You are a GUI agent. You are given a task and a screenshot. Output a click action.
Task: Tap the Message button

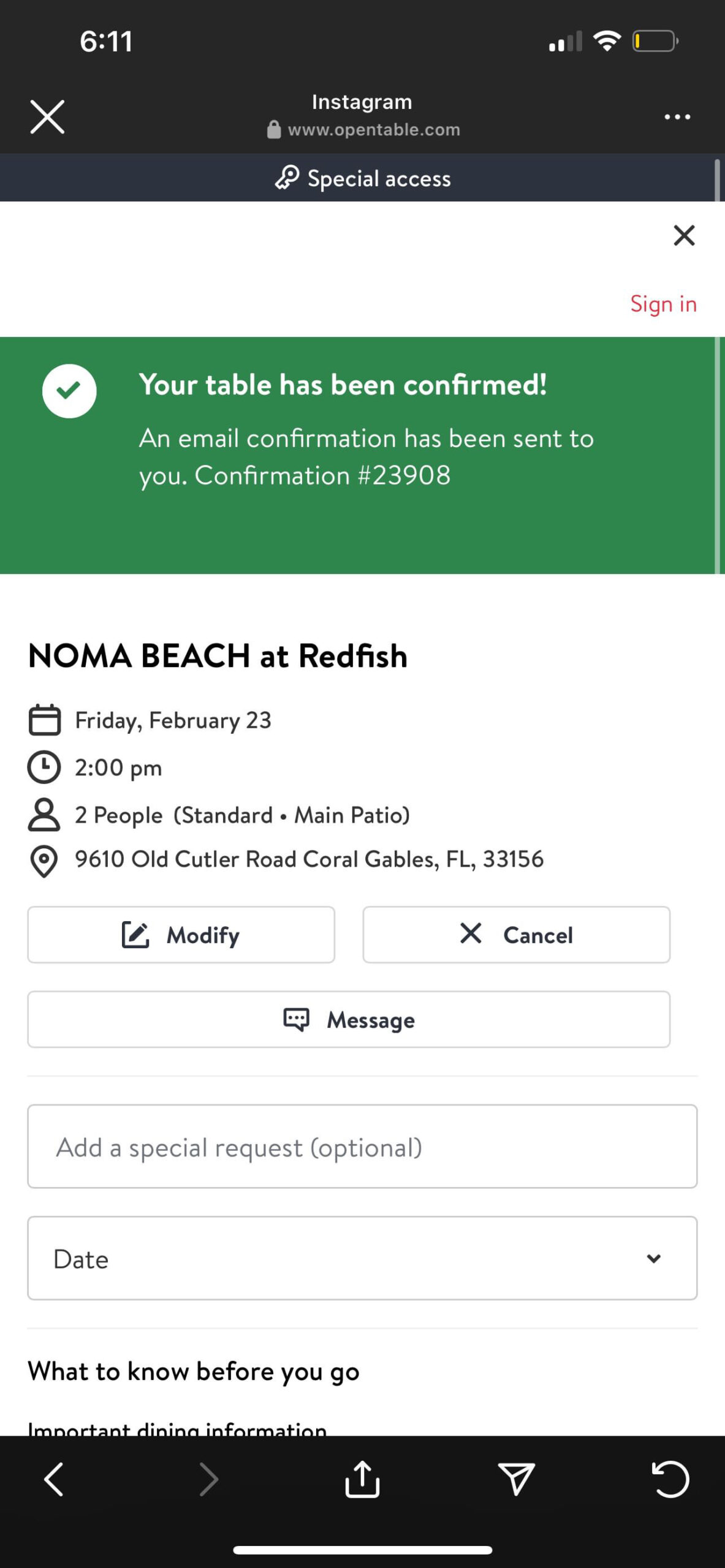(x=349, y=1020)
